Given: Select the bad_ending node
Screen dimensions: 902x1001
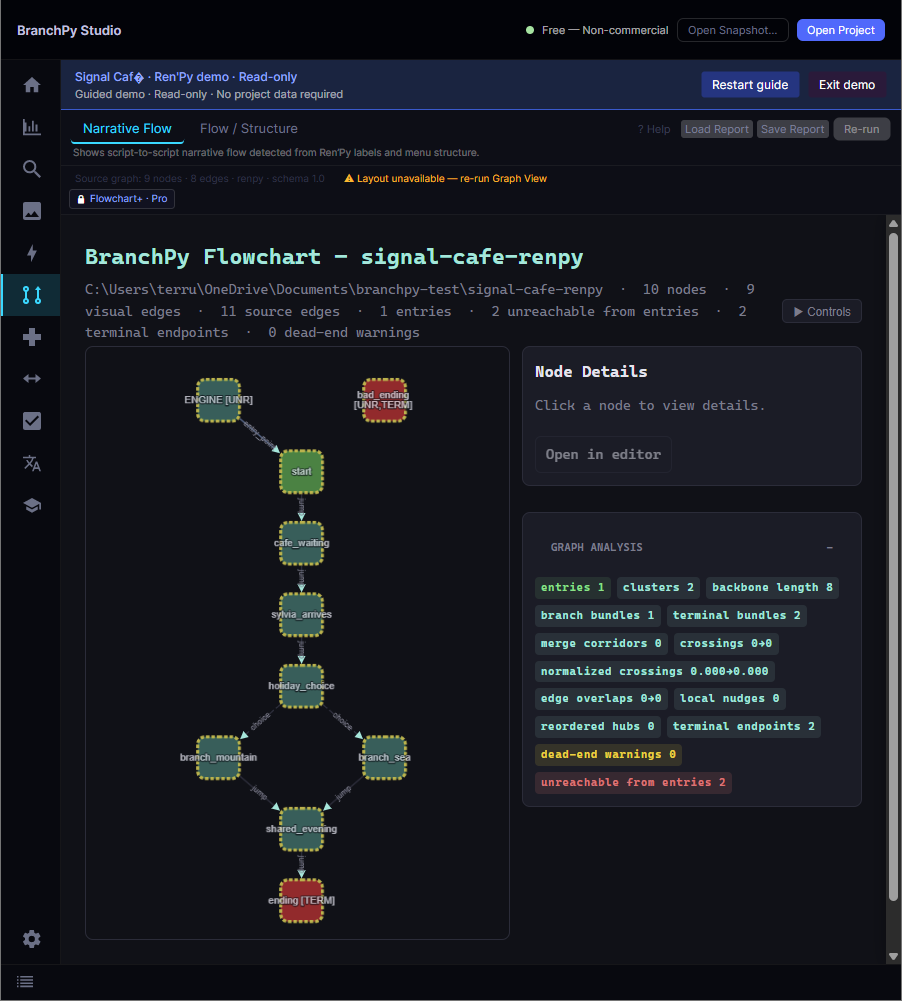Looking at the screenshot, I should [x=384, y=400].
